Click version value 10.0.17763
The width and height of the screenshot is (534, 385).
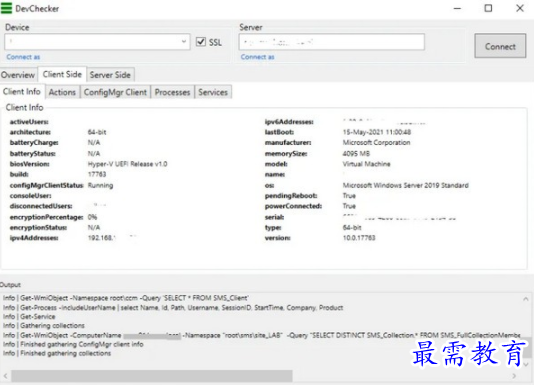coord(359,238)
